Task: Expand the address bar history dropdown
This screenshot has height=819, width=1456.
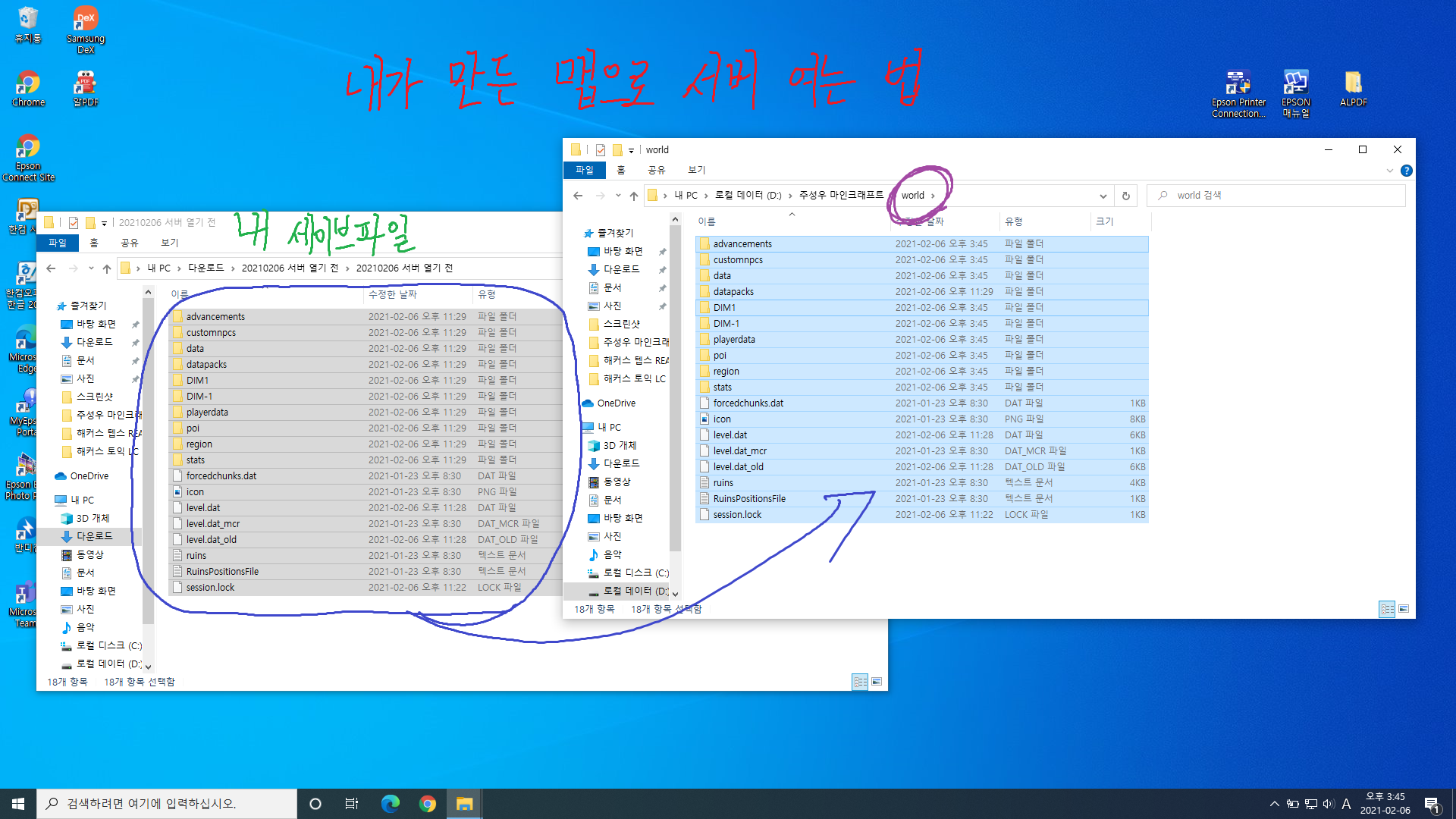Action: click(1103, 196)
